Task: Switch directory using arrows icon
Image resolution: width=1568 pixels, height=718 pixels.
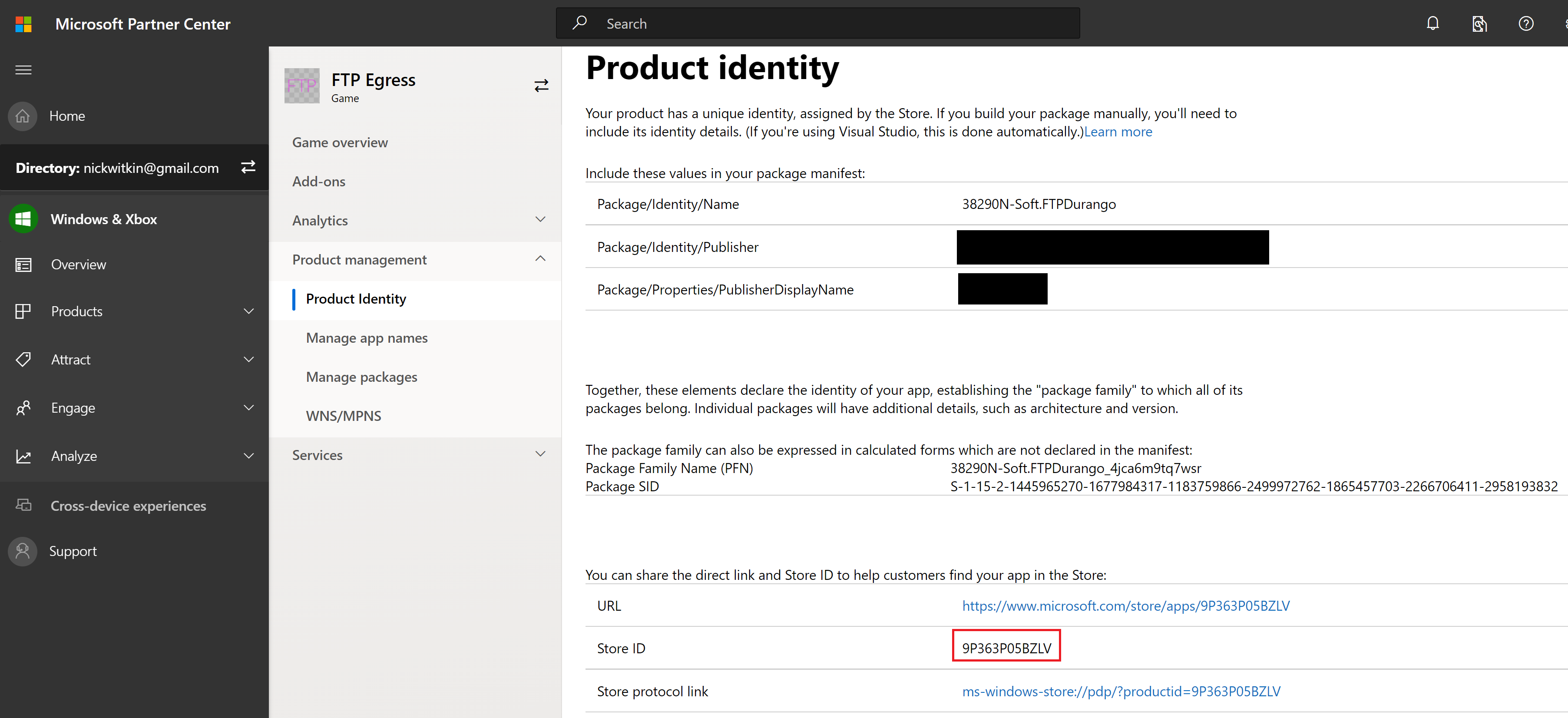Action: click(248, 167)
